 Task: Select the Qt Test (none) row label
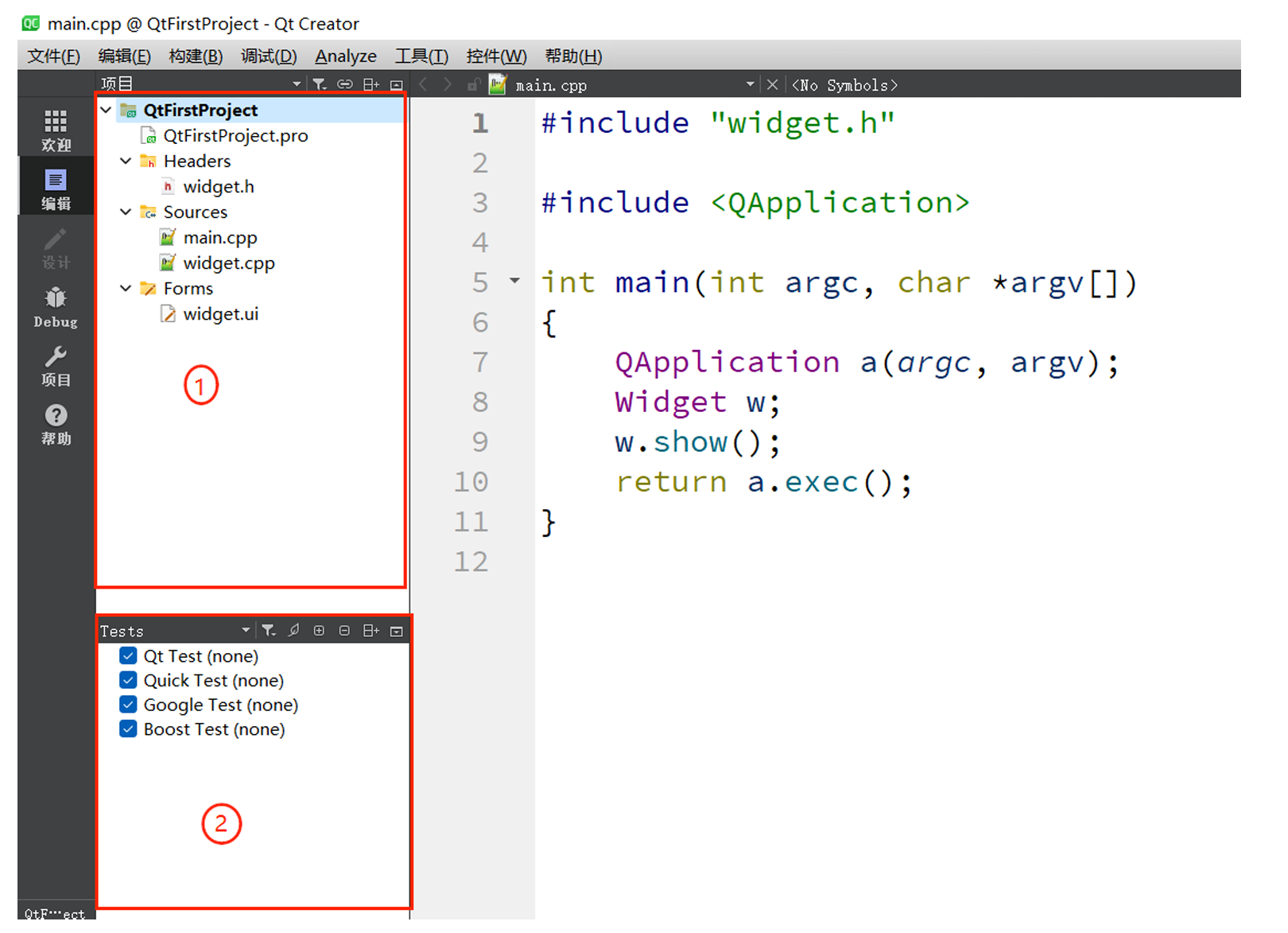click(201, 656)
